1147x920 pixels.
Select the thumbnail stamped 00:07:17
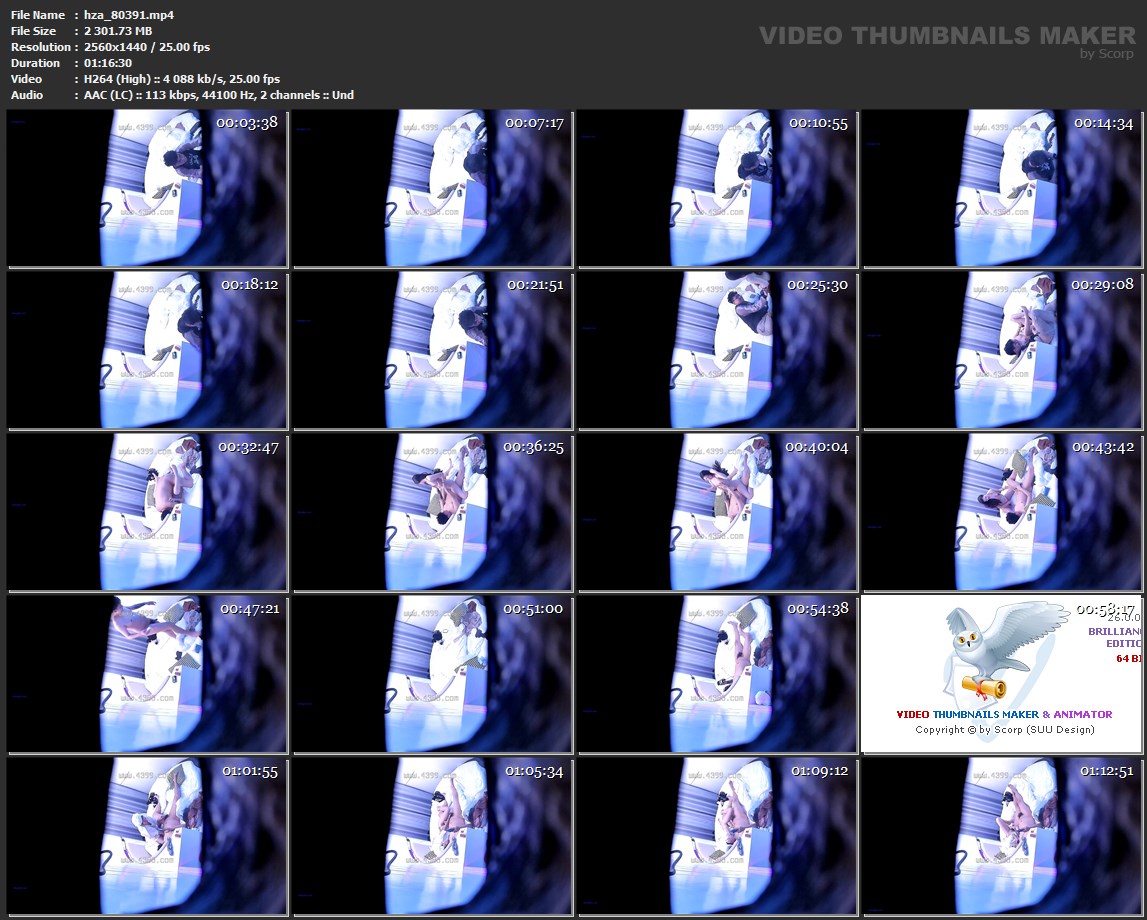432,189
